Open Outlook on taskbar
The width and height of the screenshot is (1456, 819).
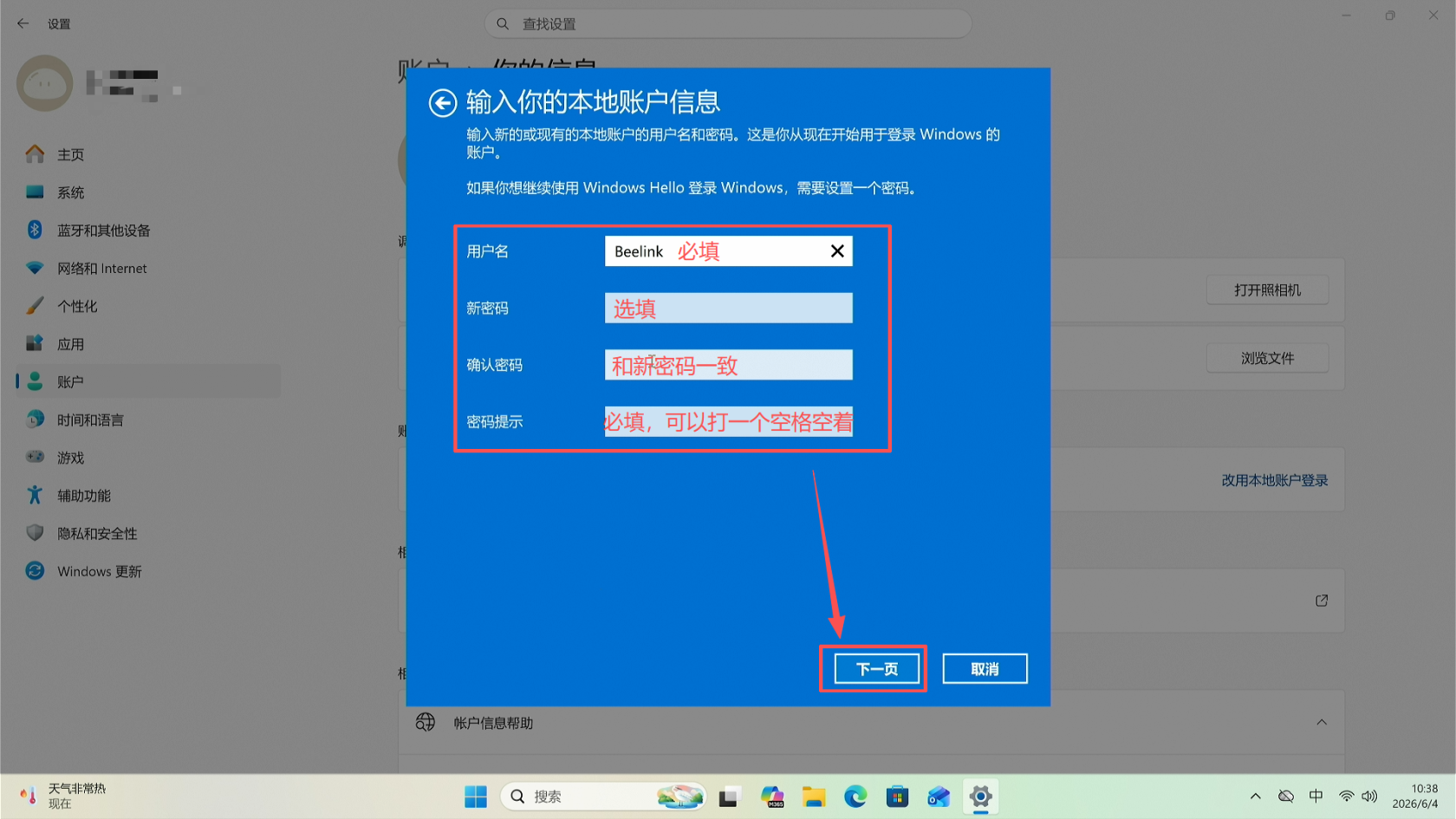(x=939, y=796)
